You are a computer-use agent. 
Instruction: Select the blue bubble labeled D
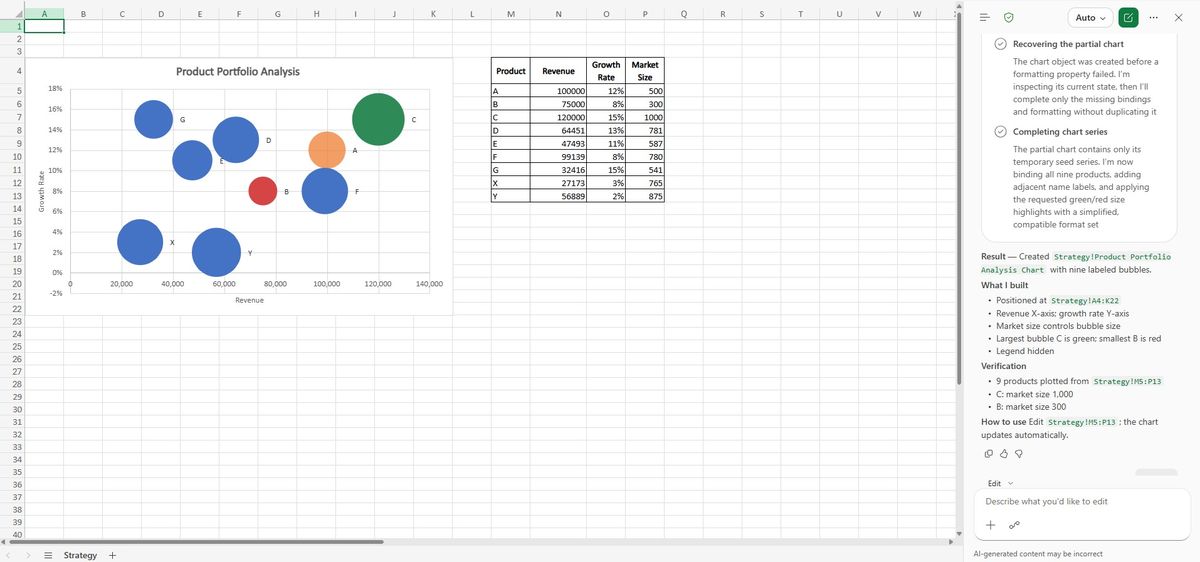[236, 139]
